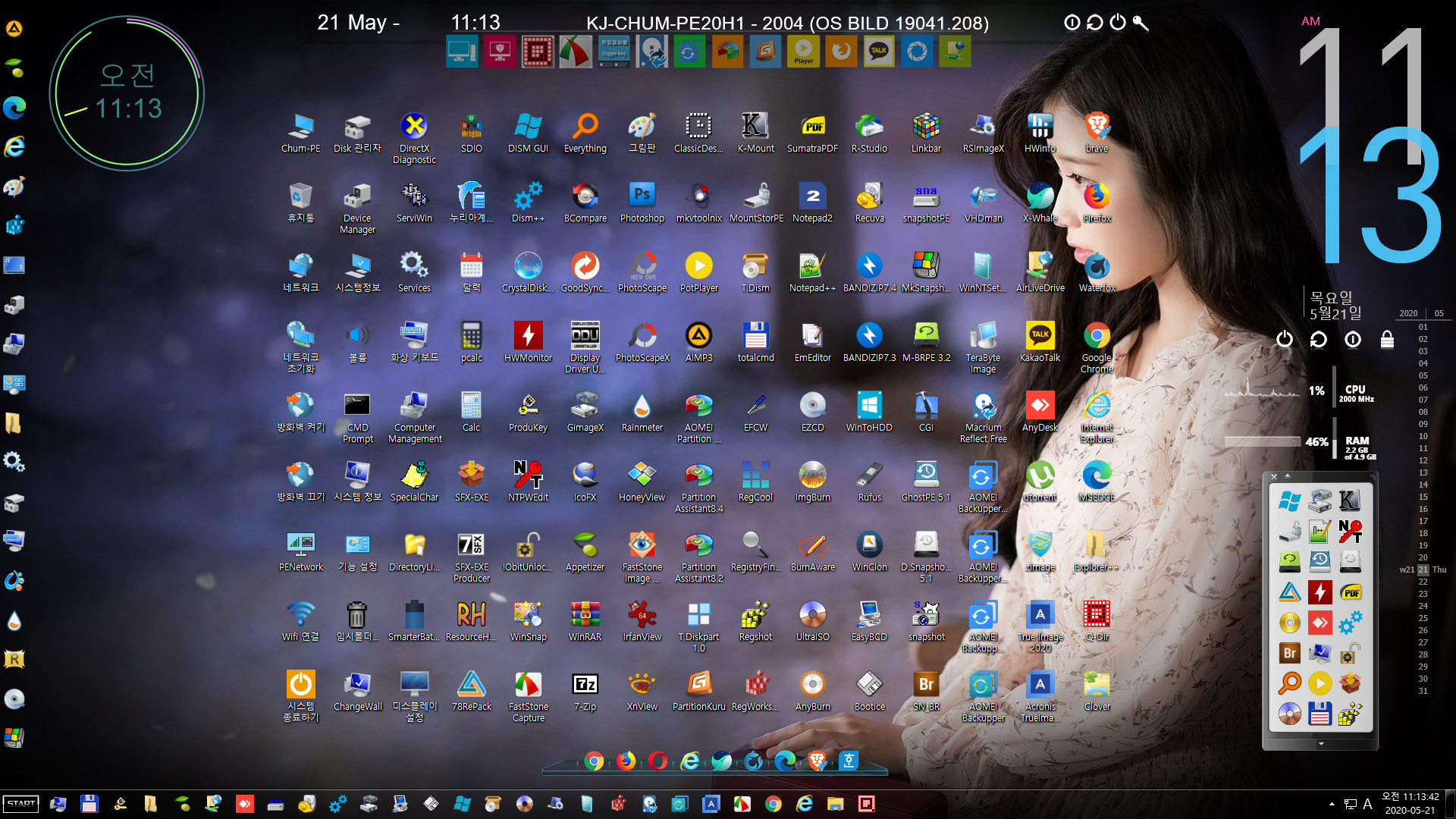Screen dimensions: 1456x819
Task: Launch Rufus desktop icon
Action: click(869, 482)
